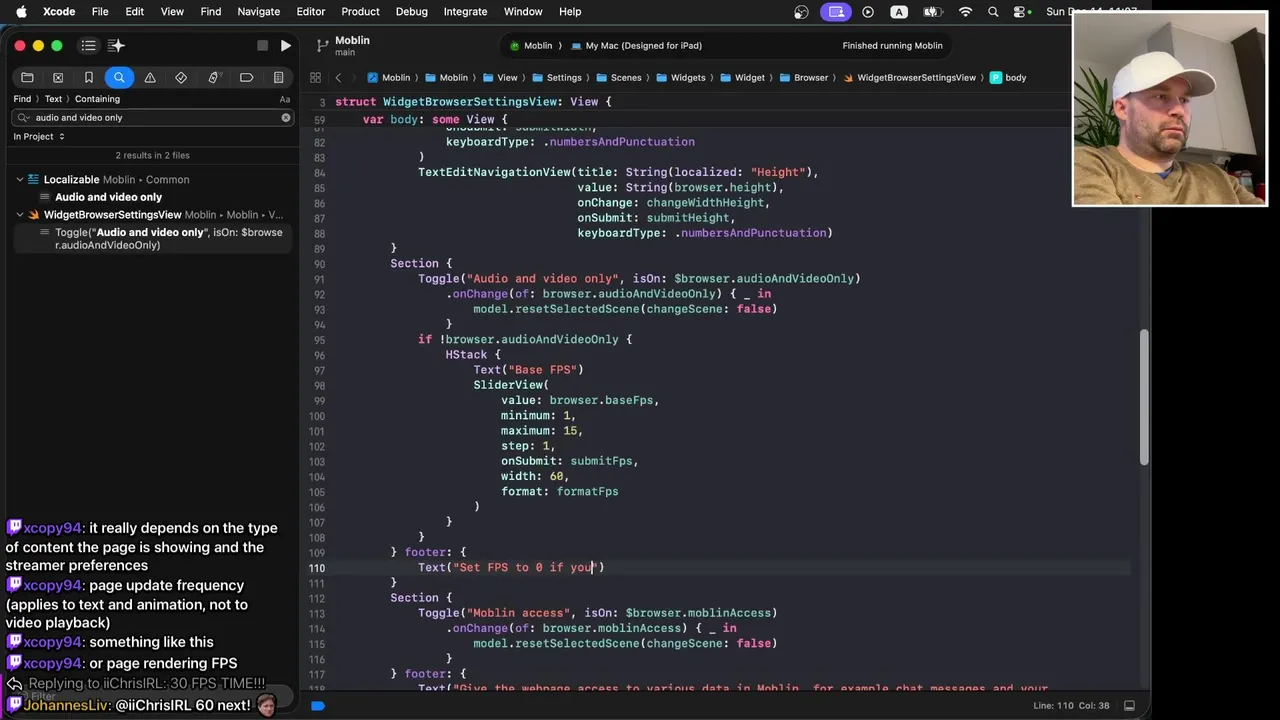Click the 'Finished running Moblin' status
Image resolution: width=1280 pixels, height=720 pixels.
point(892,45)
